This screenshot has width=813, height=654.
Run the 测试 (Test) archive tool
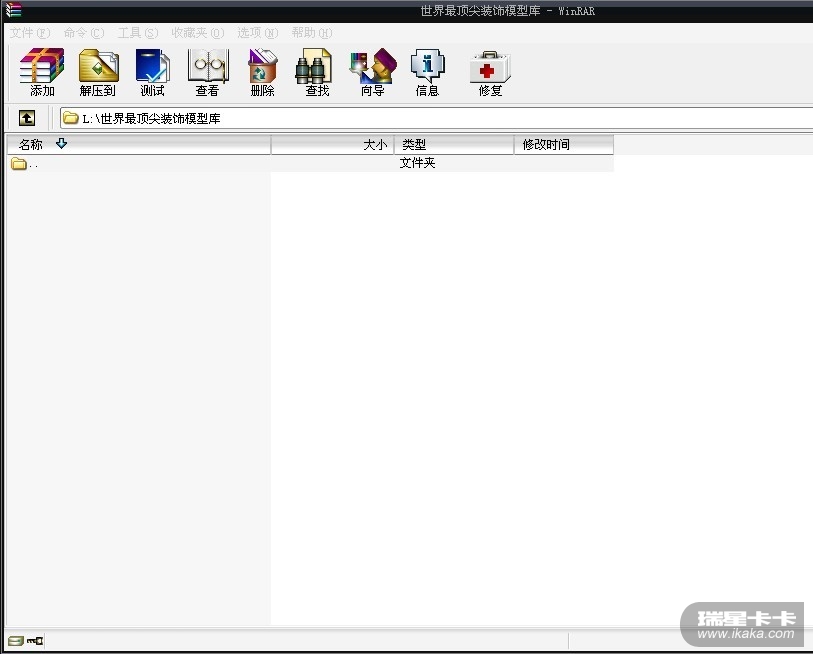pos(152,72)
